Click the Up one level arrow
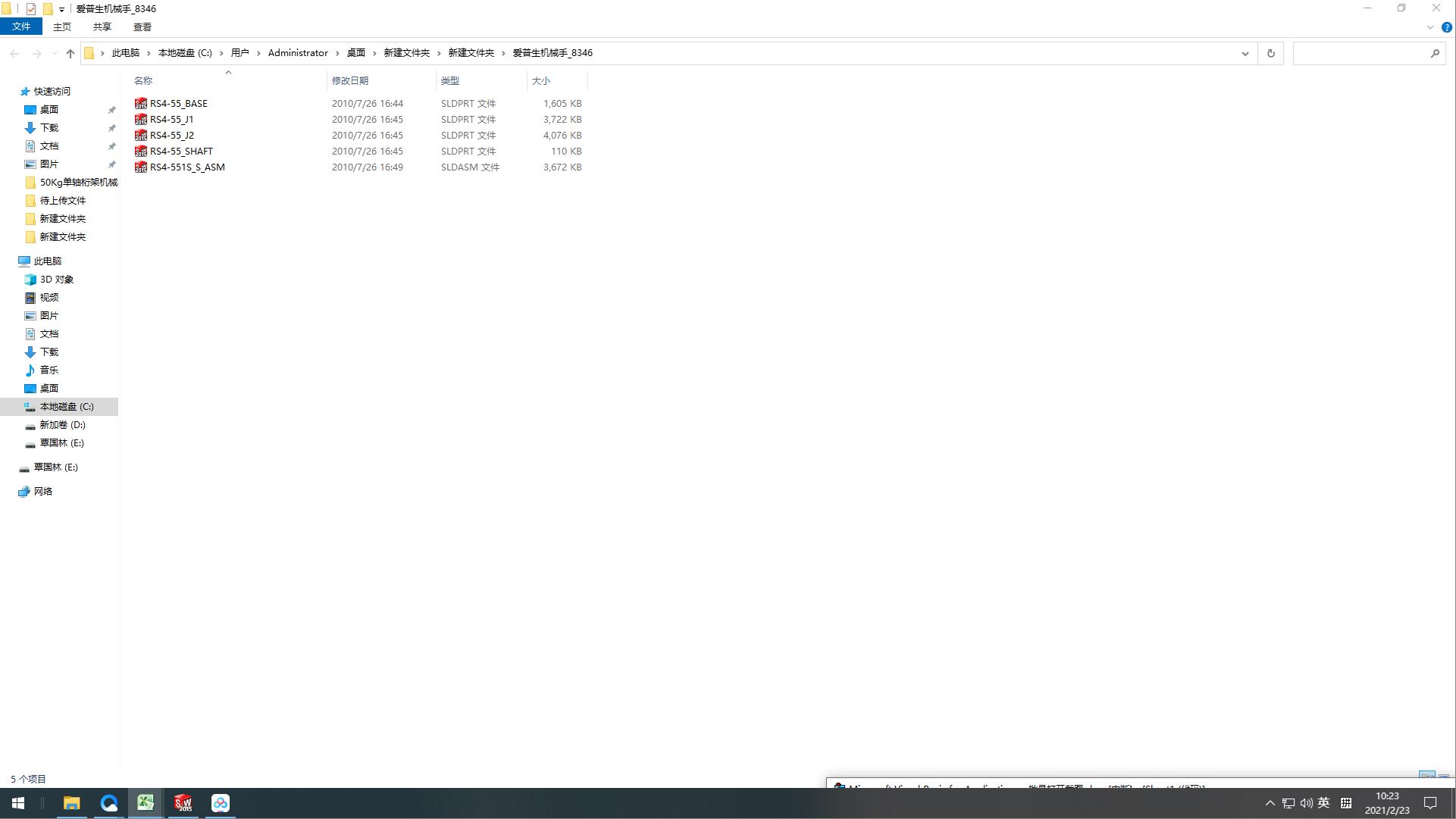Screen dimensions: 1456x819 click(70, 53)
